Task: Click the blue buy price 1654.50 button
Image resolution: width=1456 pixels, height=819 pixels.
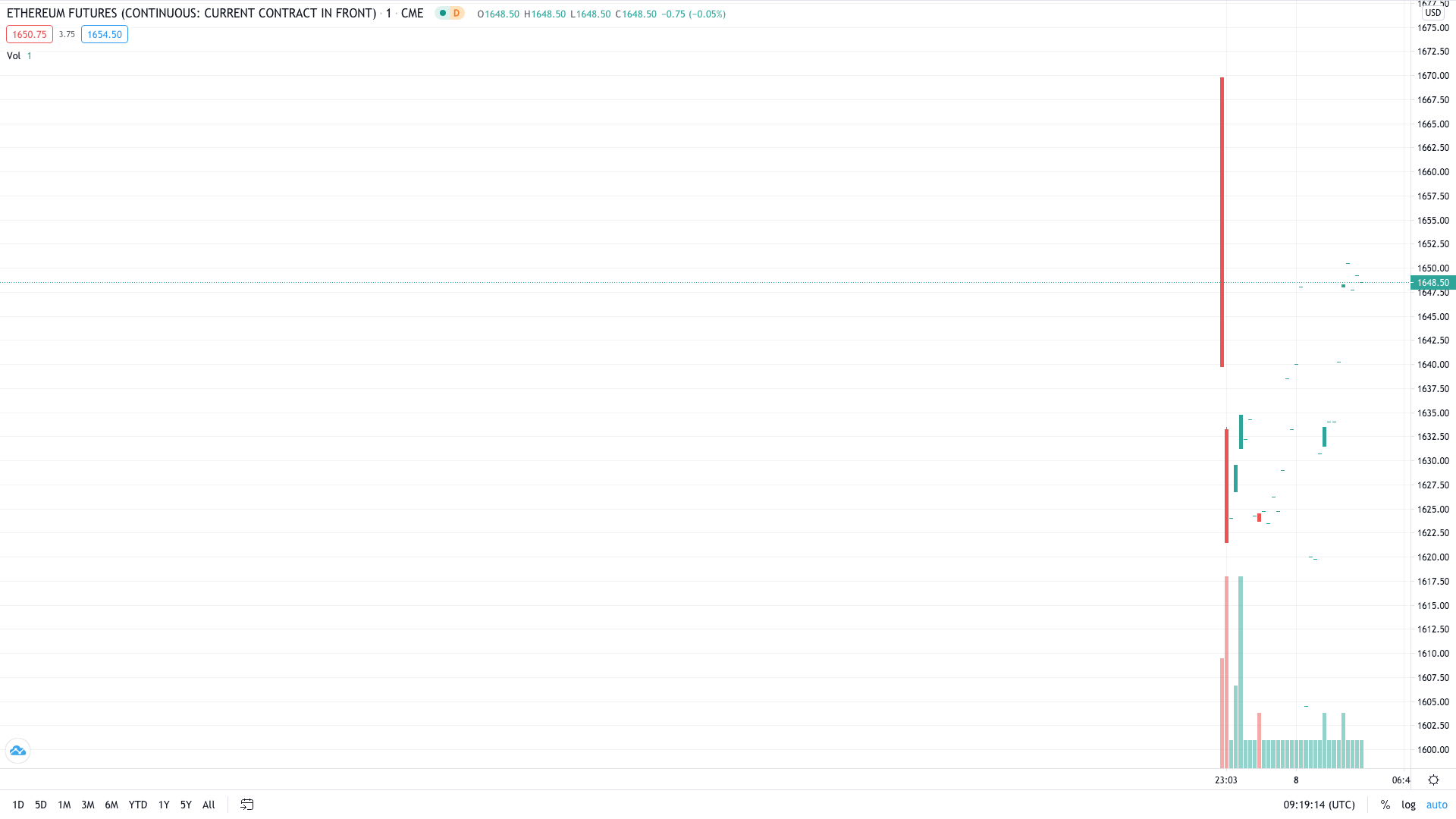Action: click(105, 34)
